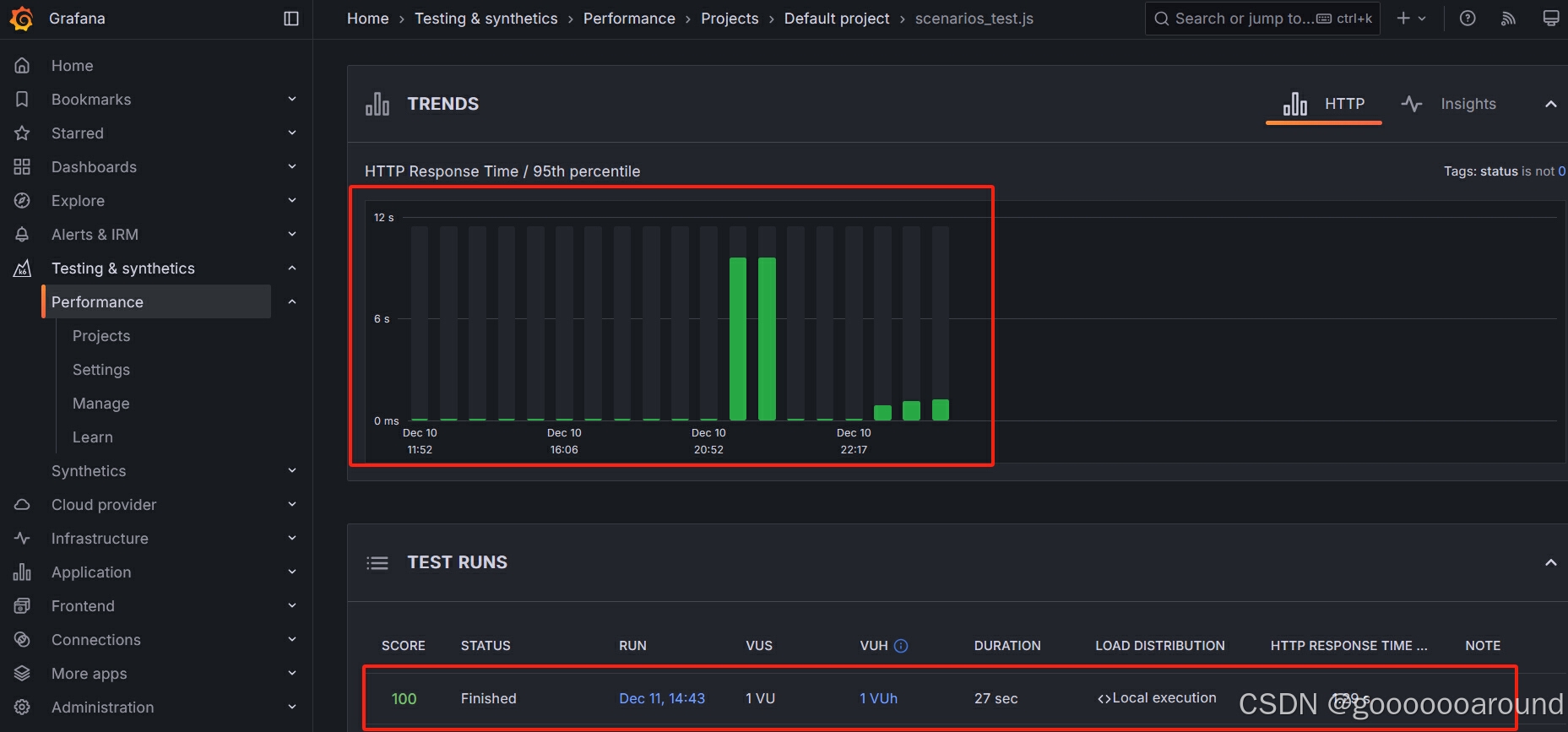Click the Testing & synthetics k6 icon

(23, 268)
